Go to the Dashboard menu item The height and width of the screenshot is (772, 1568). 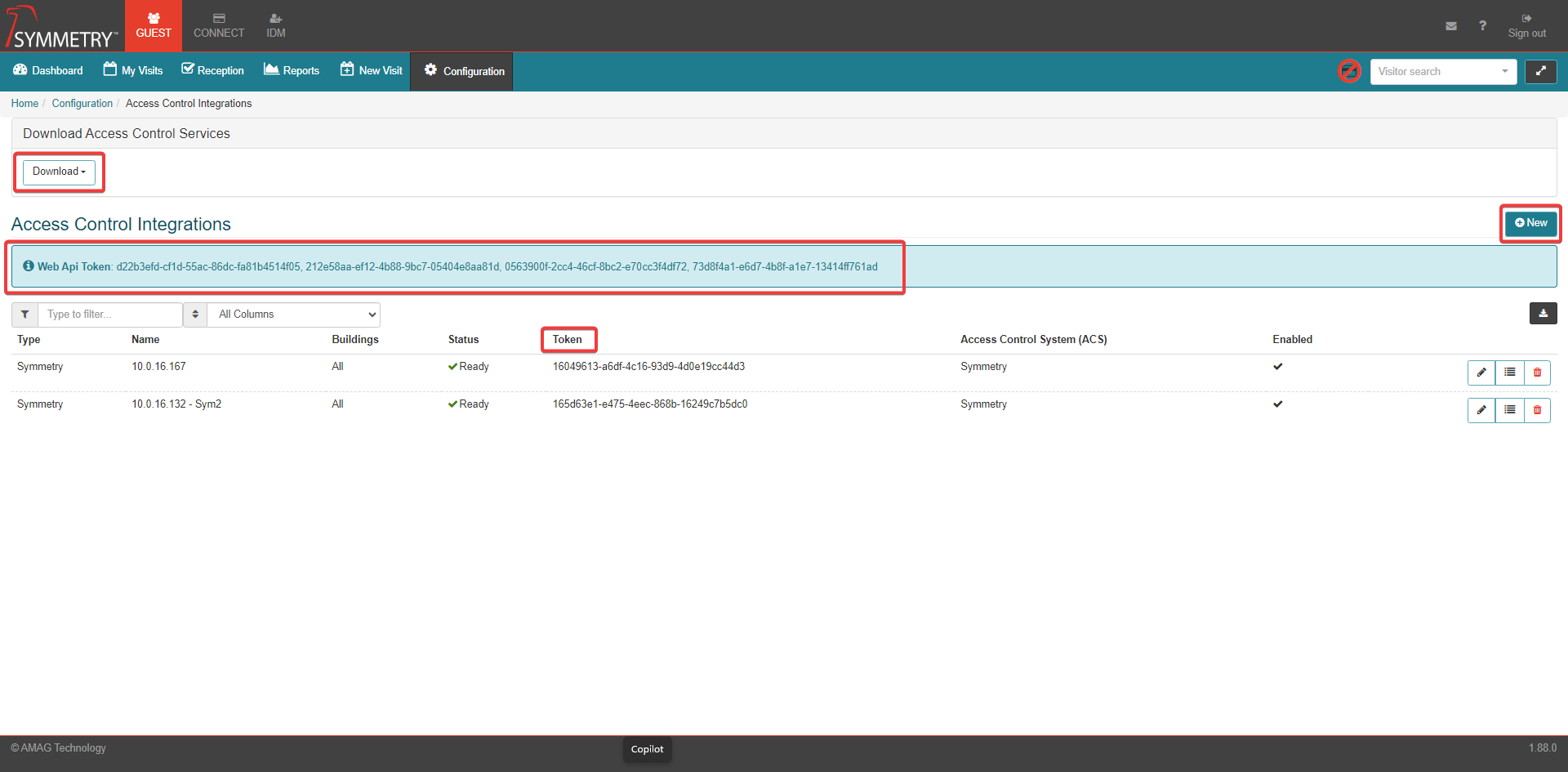click(48, 70)
